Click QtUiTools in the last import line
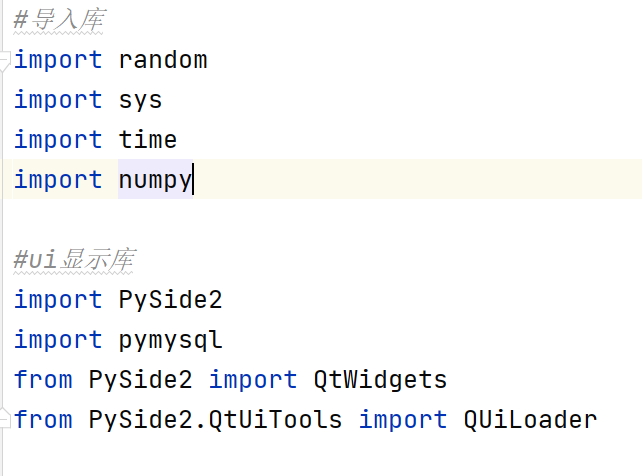This screenshot has height=476, width=642. tap(275, 420)
